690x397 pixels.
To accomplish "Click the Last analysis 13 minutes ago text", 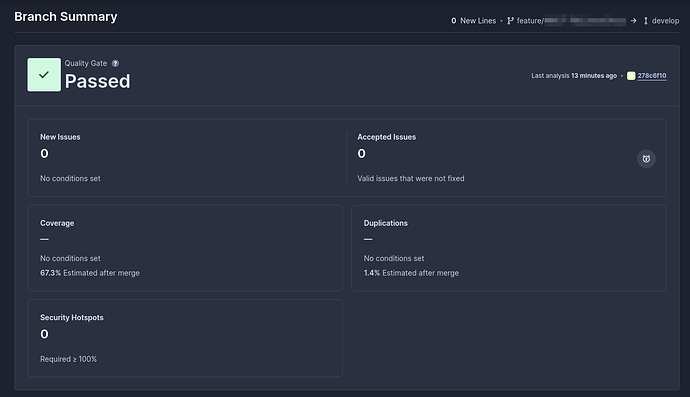I will point(574,76).
